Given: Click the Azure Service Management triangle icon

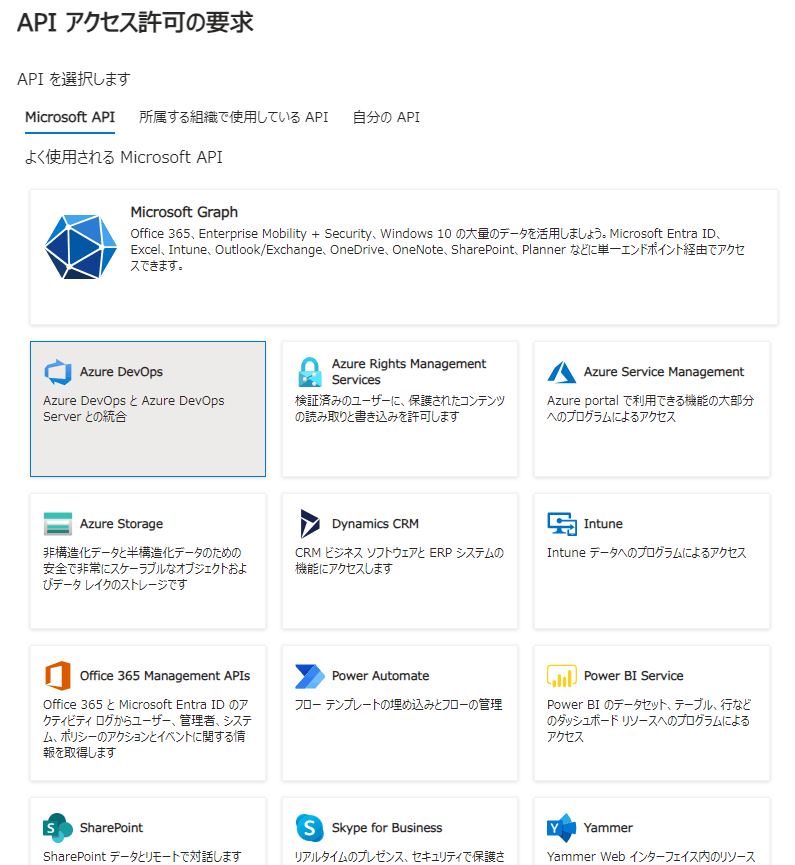Looking at the screenshot, I should [x=562, y=372].
